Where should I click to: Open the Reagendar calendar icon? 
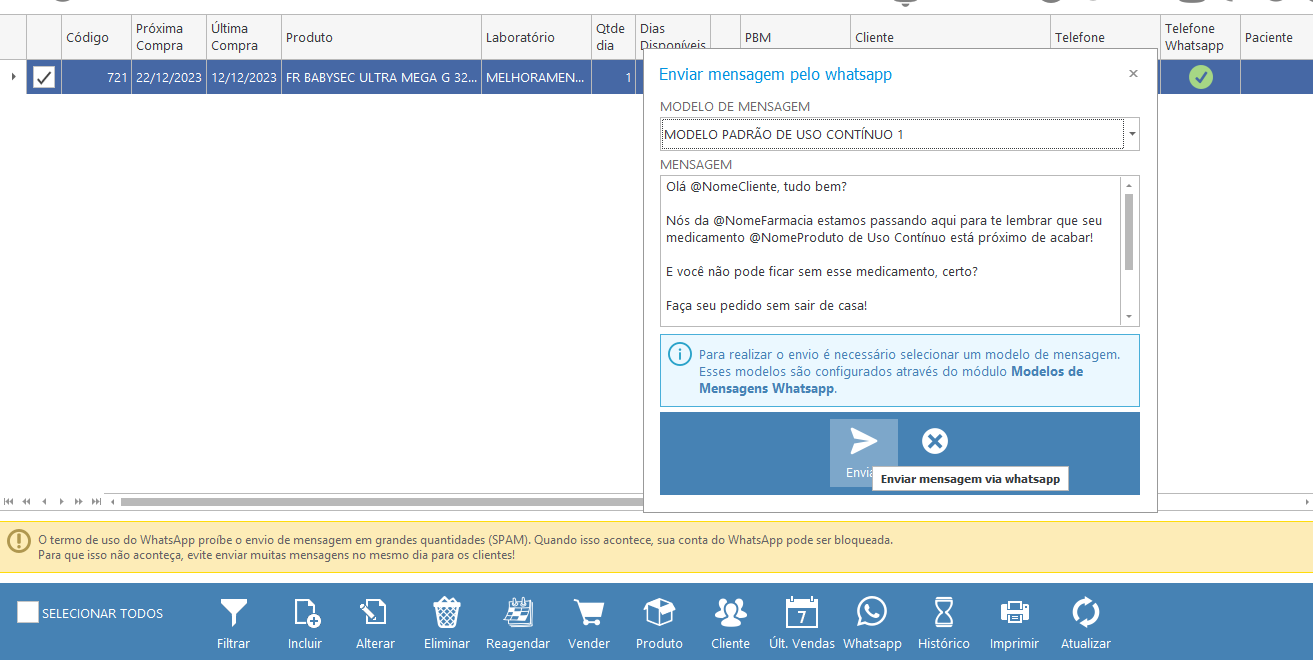pyautogui.click(x=518, y=613)
